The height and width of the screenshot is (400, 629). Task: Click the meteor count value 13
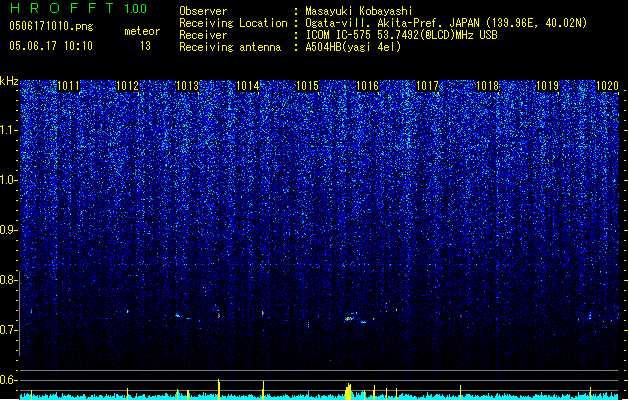coord(145,46)
